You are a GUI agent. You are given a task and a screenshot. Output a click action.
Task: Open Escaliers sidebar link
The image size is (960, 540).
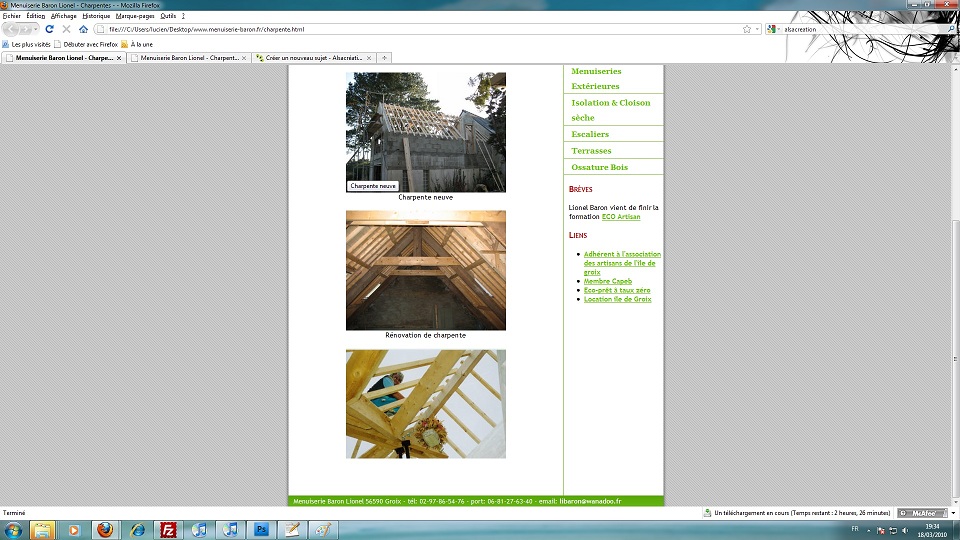point(590,134)
